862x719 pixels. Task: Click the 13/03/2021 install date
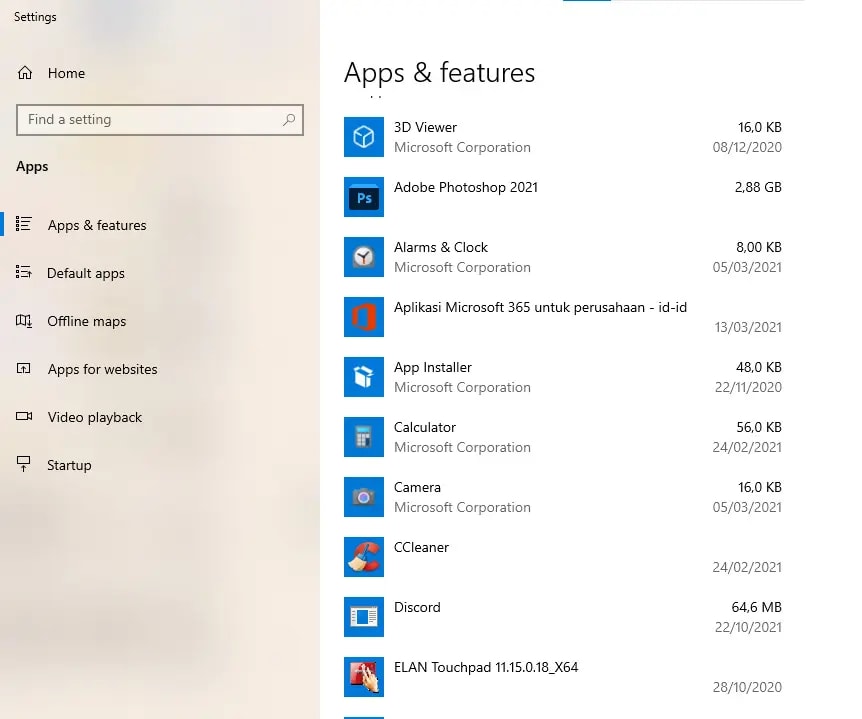click(x=748, y=327)
